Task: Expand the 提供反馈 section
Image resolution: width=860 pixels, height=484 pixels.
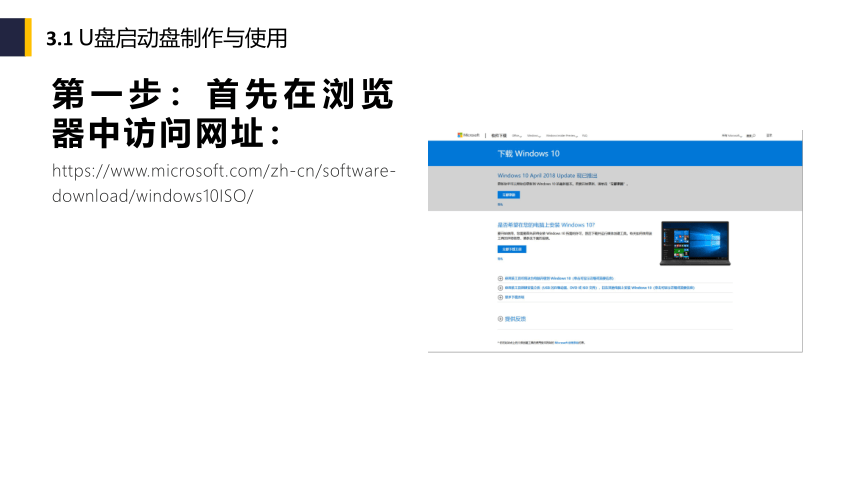Action: (512, 319)
